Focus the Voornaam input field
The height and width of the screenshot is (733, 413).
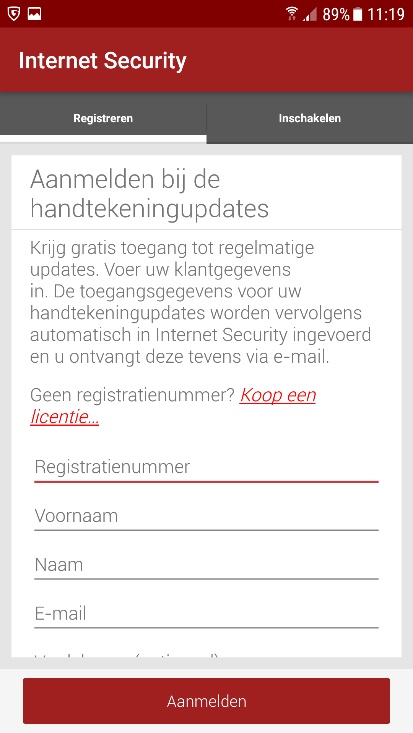(x=206, y=517)
